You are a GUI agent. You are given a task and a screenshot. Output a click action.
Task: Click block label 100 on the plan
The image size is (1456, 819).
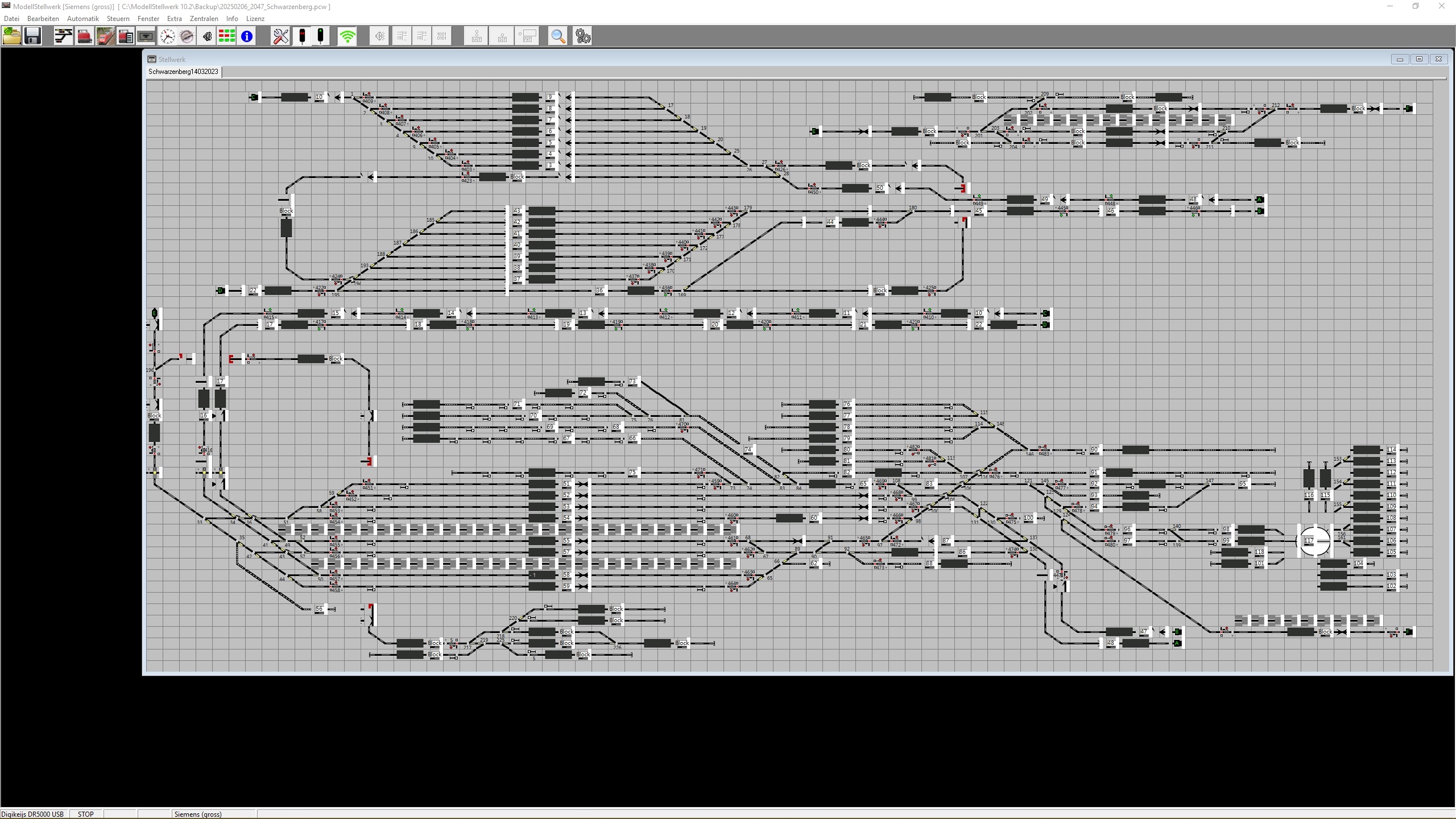(x=1028, y=518)
